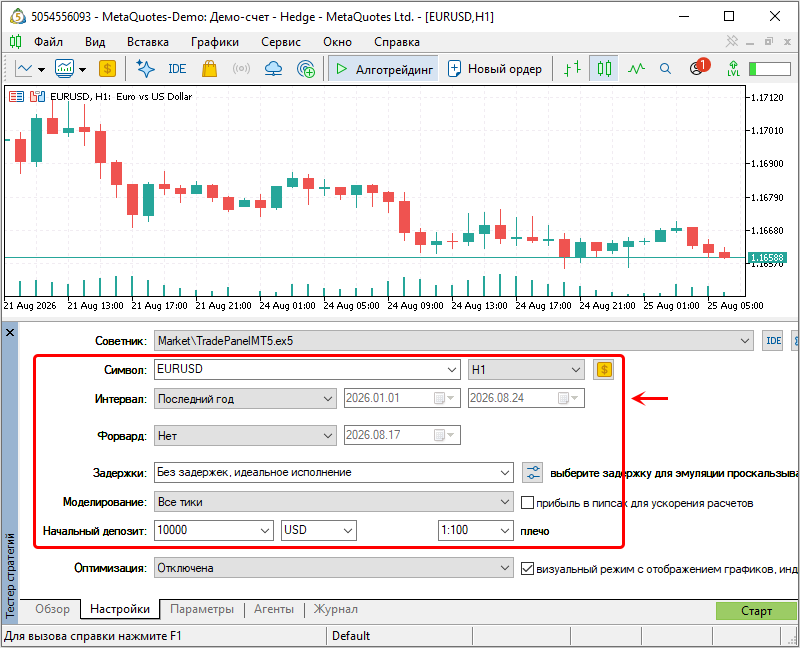The width and height of the screenshot is (800, 648).
Task: Click the gold dollar icon in toolbar
Action: 107,68
